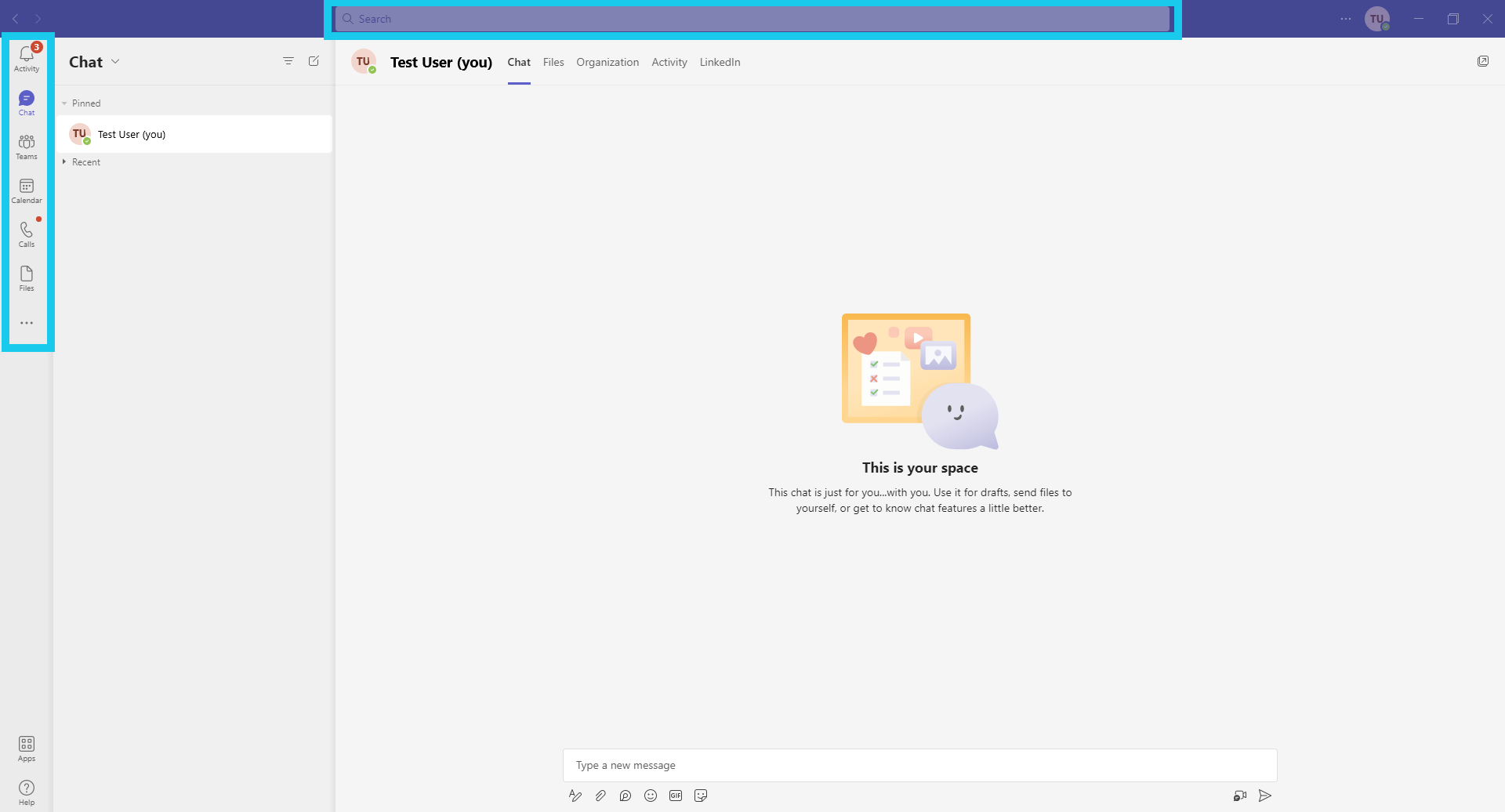Switch to the LinkedIn tab
The image size is (1505, 812).
pos(720,62)
